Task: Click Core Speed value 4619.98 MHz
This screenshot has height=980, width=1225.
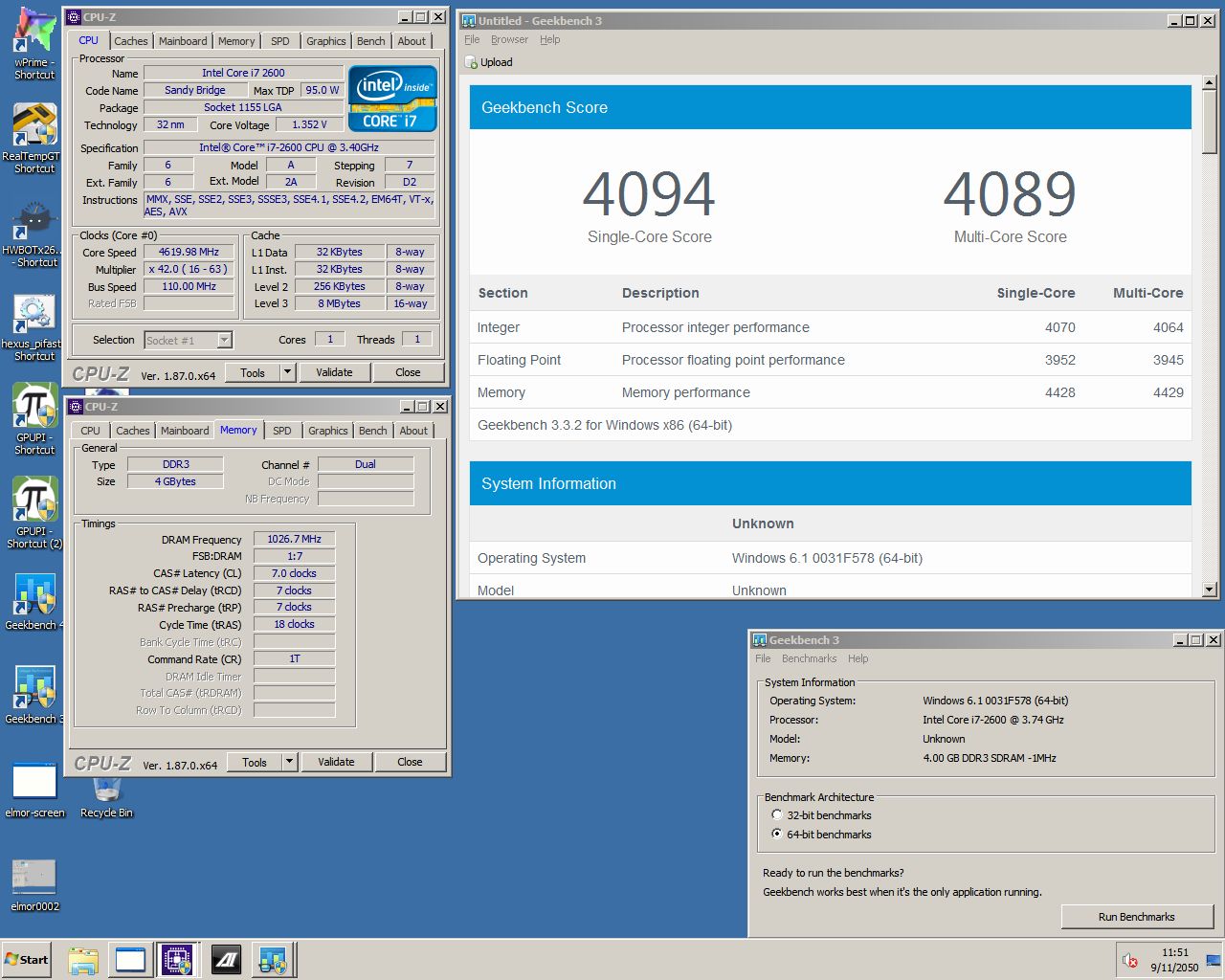Action: (x=189, y=253)
